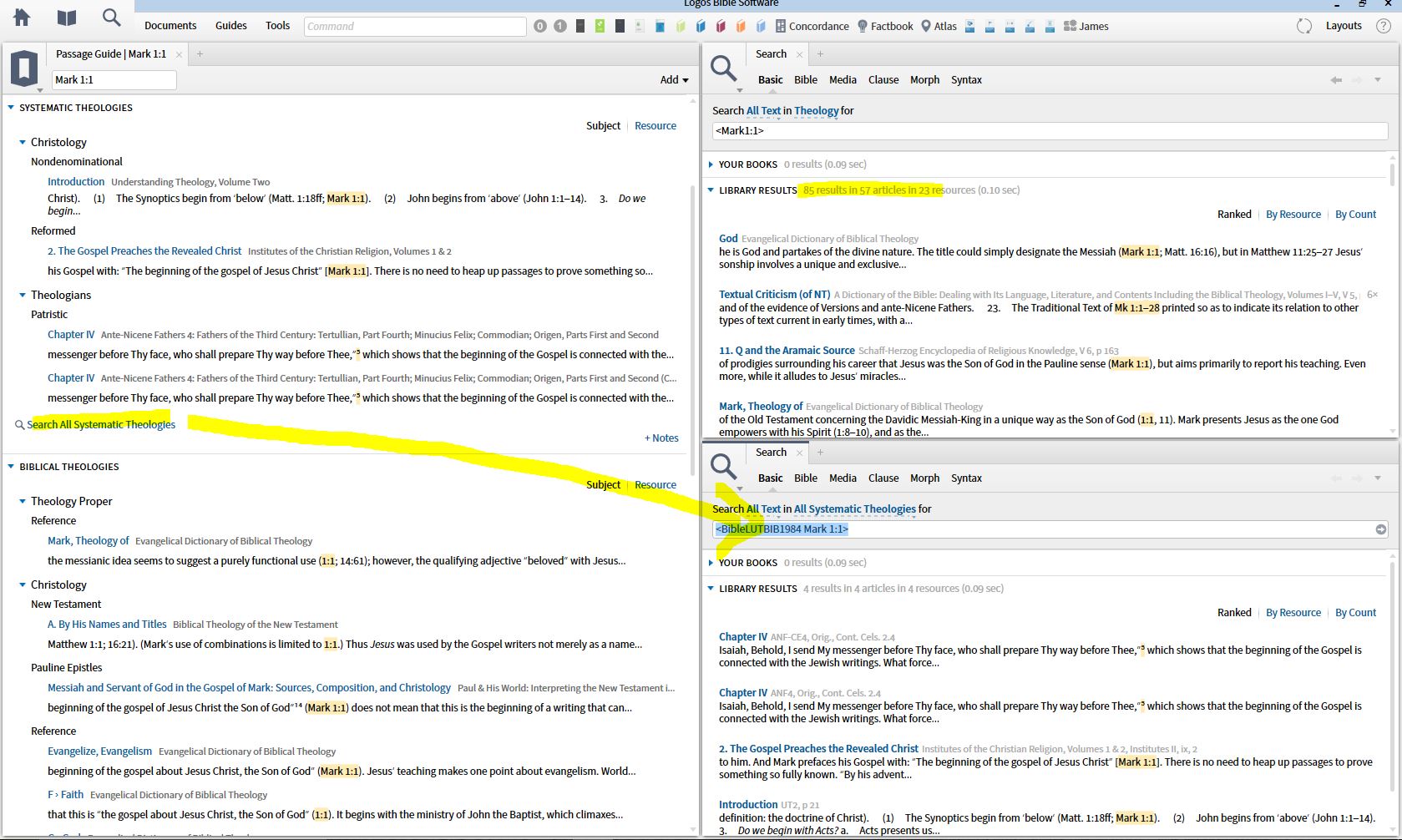Run search arrow beside LUTBIB1984 query
This screenshot has height=840, width=1402.
tap(1381, 529)
